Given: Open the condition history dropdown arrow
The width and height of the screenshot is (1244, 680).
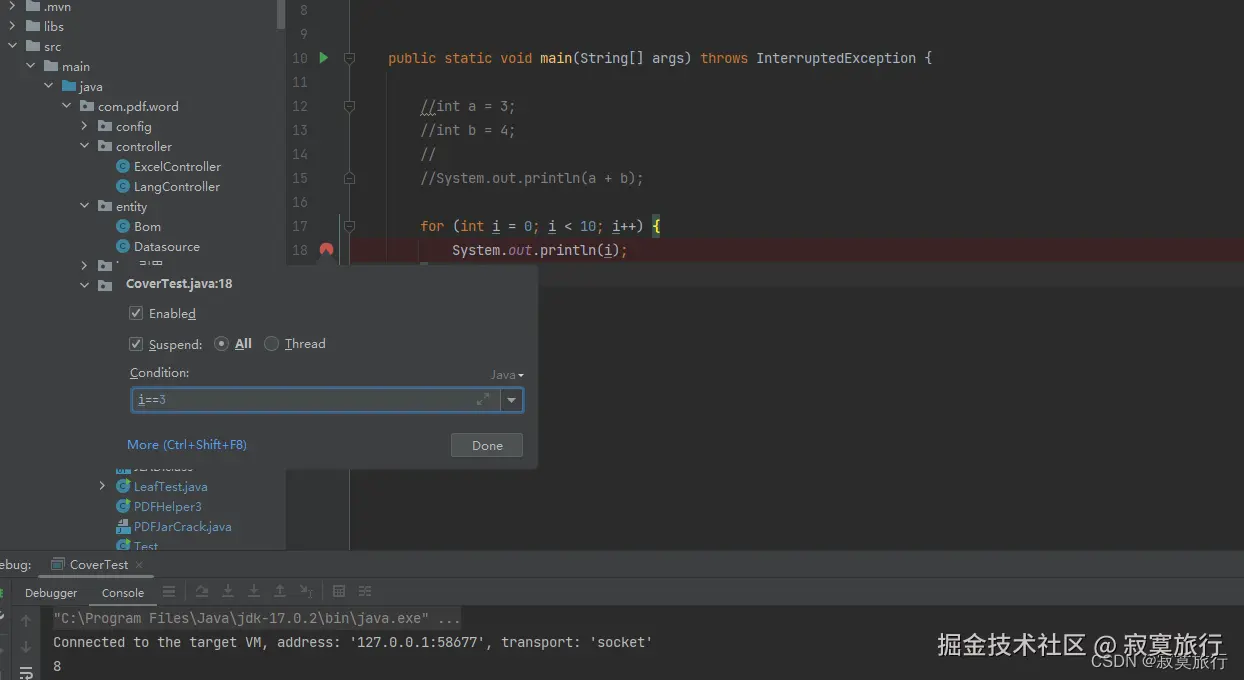Looking at the screenshot, I should pyautogui.click(x=512, y=400).
